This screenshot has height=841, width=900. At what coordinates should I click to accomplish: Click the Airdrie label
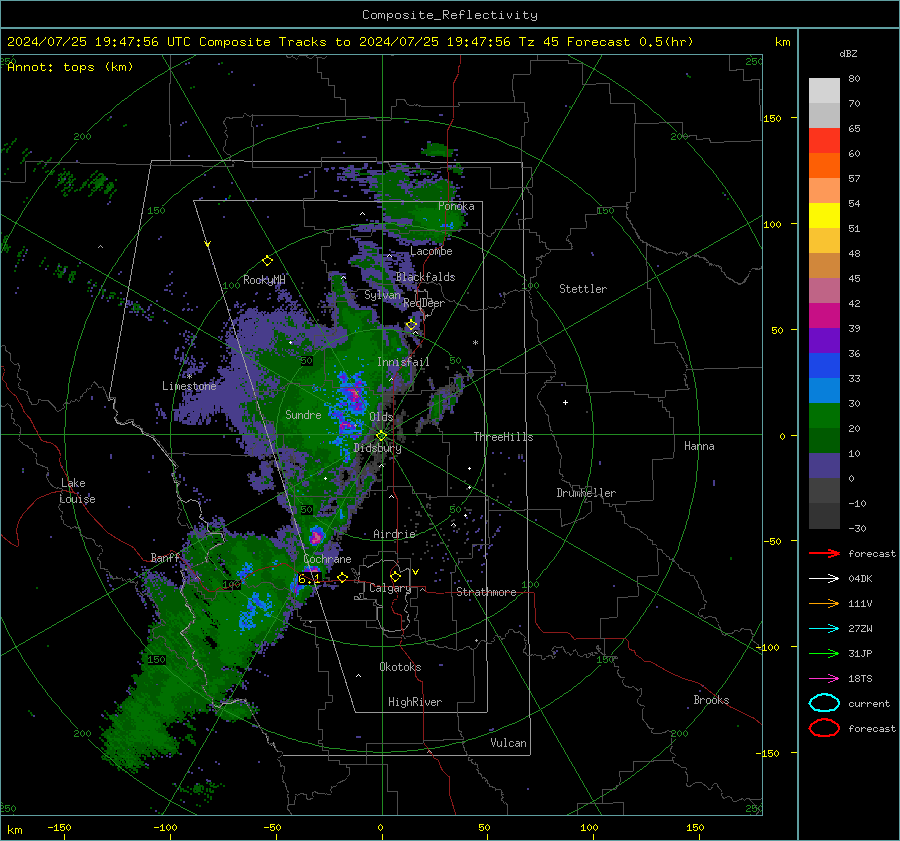pyautogui.click(x=394, y=534)
